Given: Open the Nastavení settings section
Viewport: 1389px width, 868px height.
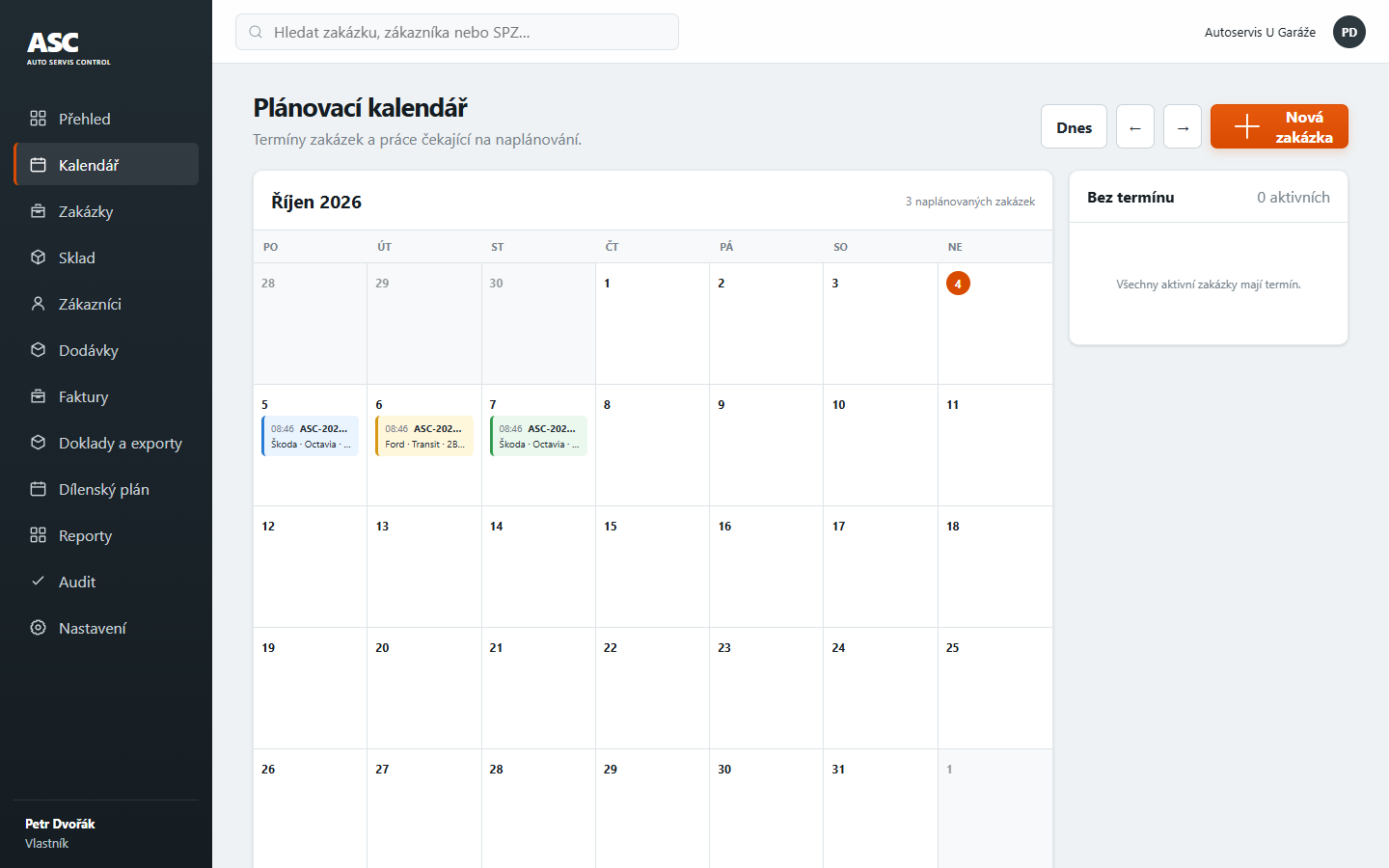Looking at the screenshot, I should pos(106,628).
